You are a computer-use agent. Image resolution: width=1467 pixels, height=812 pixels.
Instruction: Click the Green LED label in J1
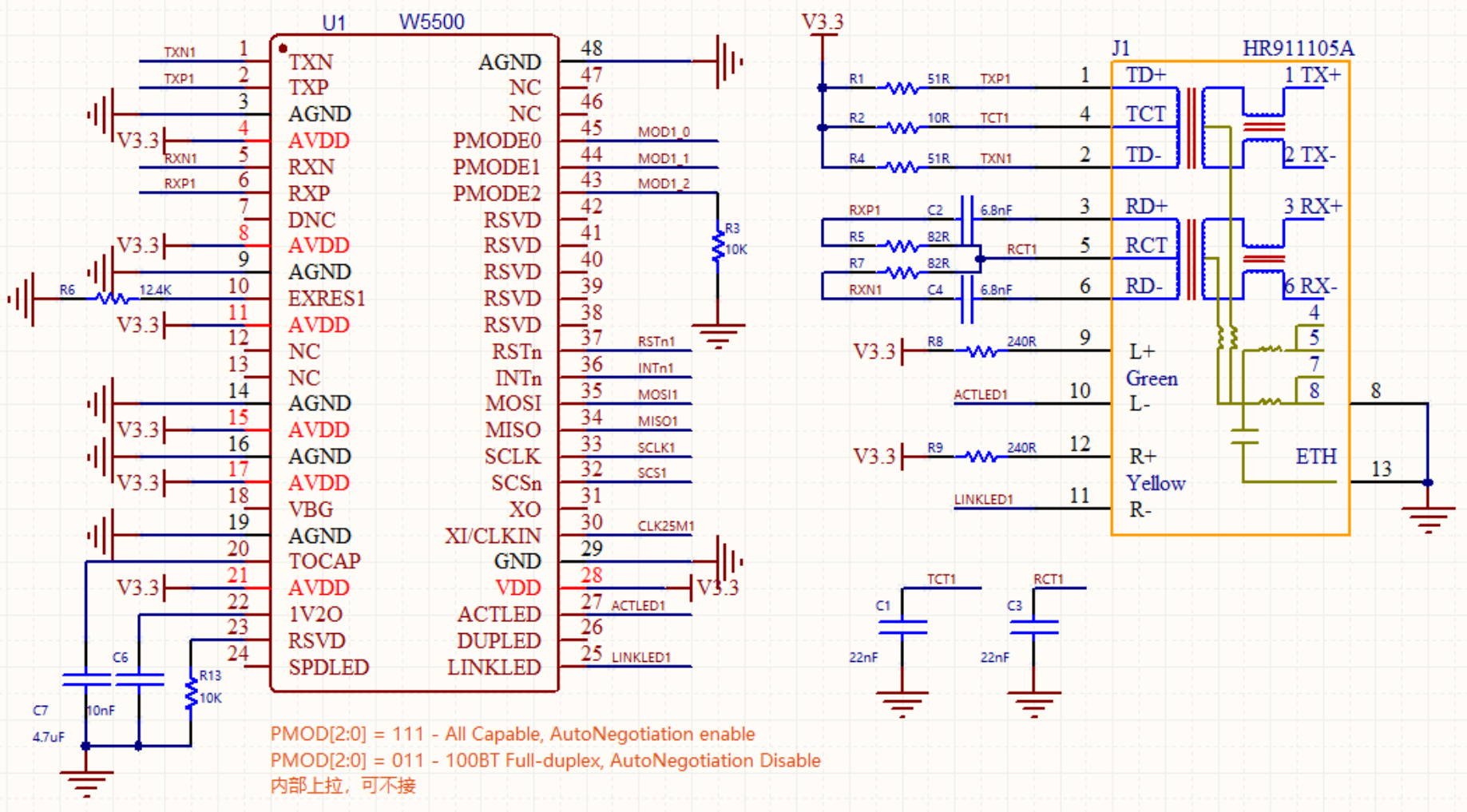(1152, 378)
